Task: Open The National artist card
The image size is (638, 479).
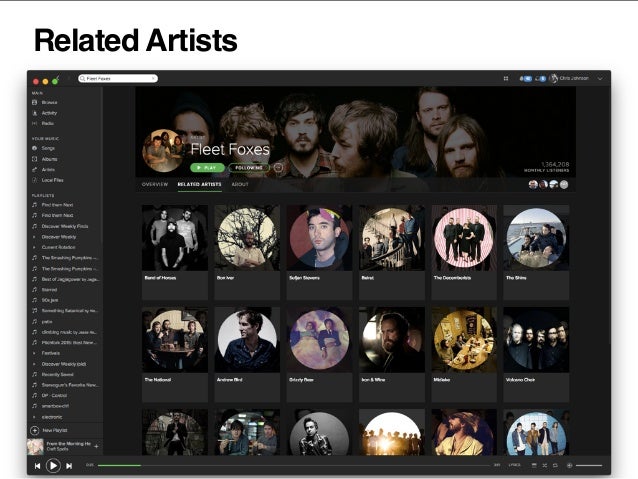Action: pyautogui.click(x=175, y=354)
